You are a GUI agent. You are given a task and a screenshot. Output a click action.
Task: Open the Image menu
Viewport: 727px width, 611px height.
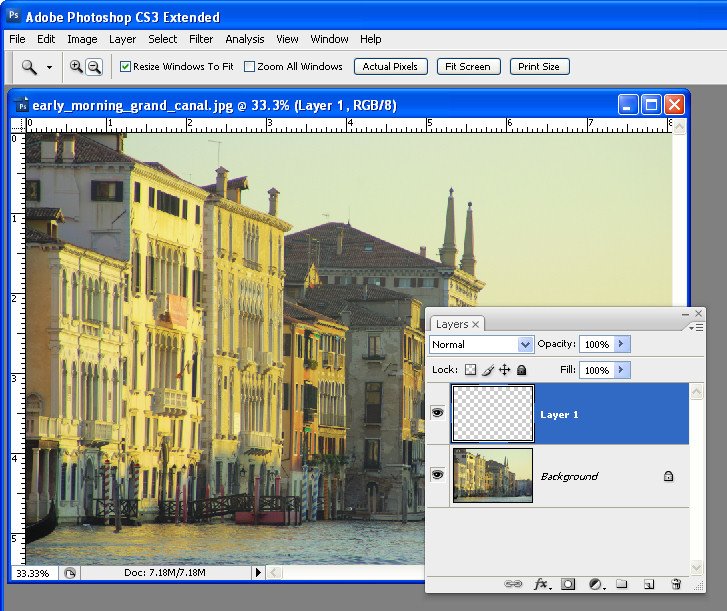click(x=82, y=39)
